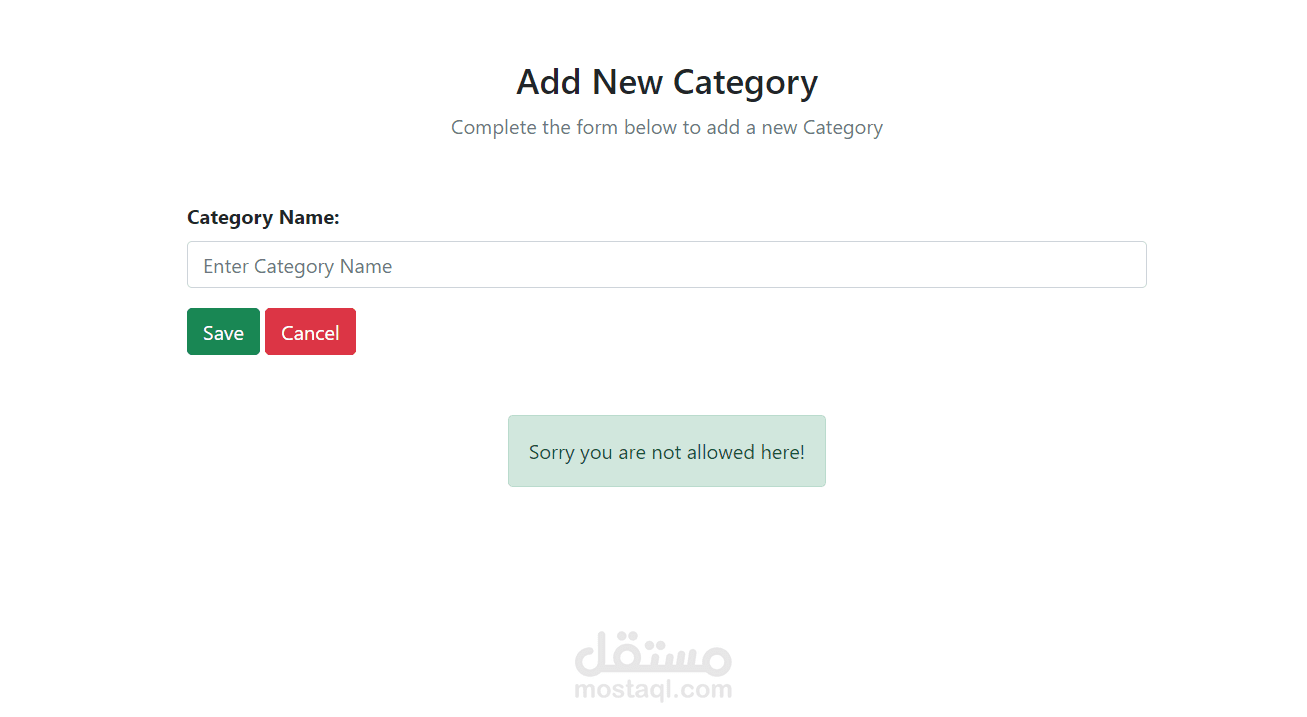Cancel adding the new category
The height and width of the screenshot is (717, 1307).
(x=310, y=332)
